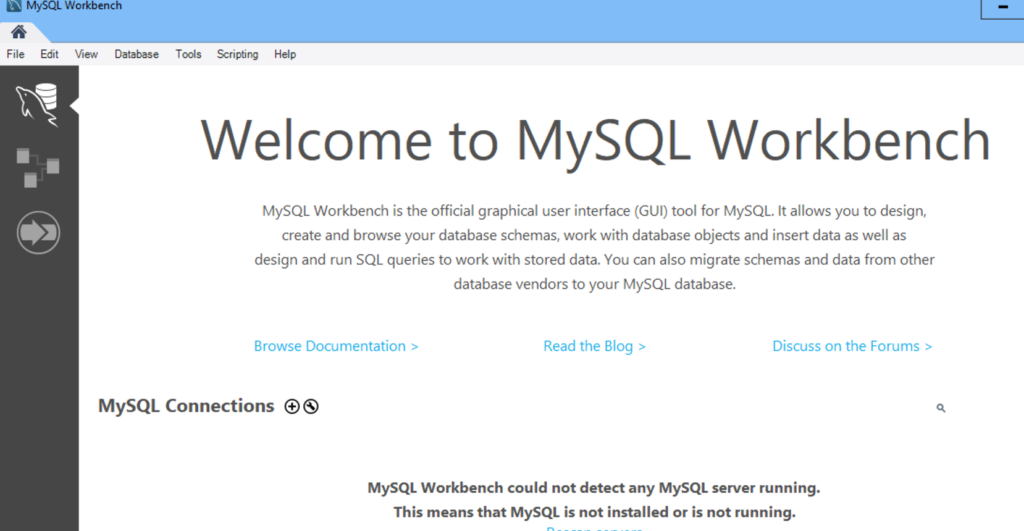This screenshot has width=1024, height=531.
Task: Click the plus icon to add a connection
Action: pos(292,406)
